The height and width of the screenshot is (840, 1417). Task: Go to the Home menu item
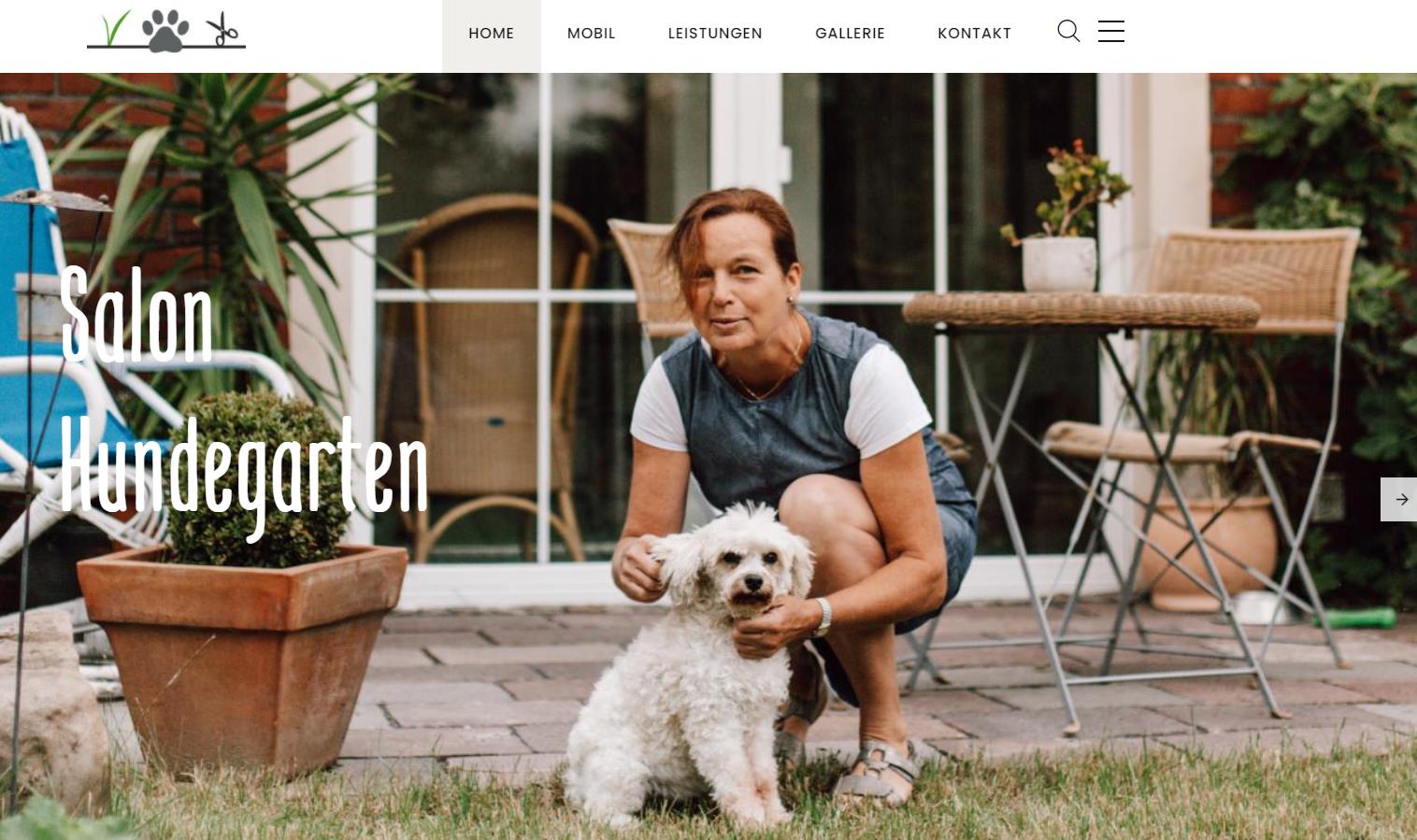(492, 34)
